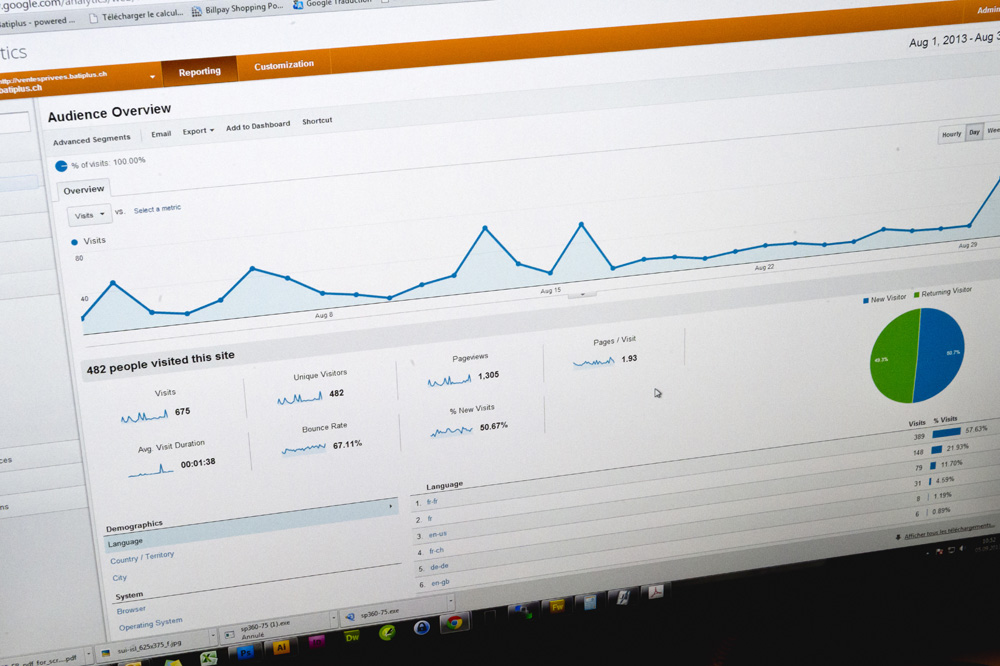Click the en-us language link
The image size is (1000, 666).
click(438, 535)
